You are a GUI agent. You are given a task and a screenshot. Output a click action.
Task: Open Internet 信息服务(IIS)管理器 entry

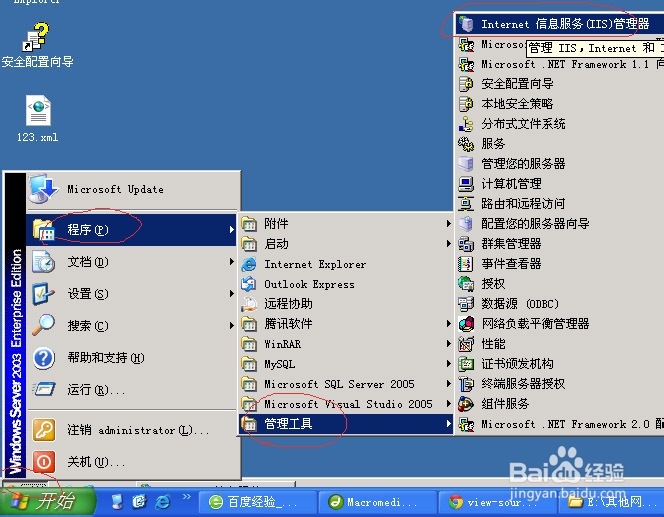pos(560,24)
